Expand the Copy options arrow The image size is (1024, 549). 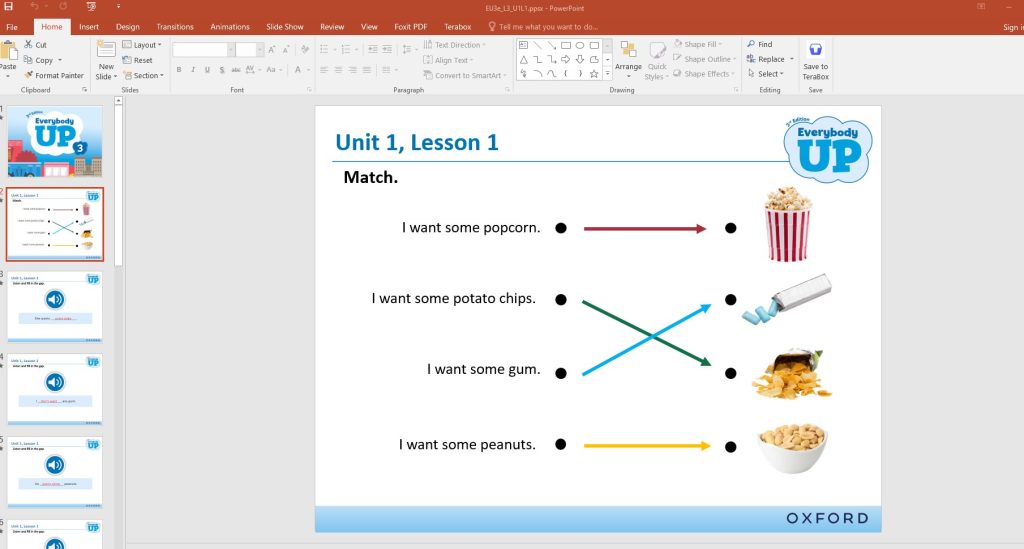click(60, 60)
